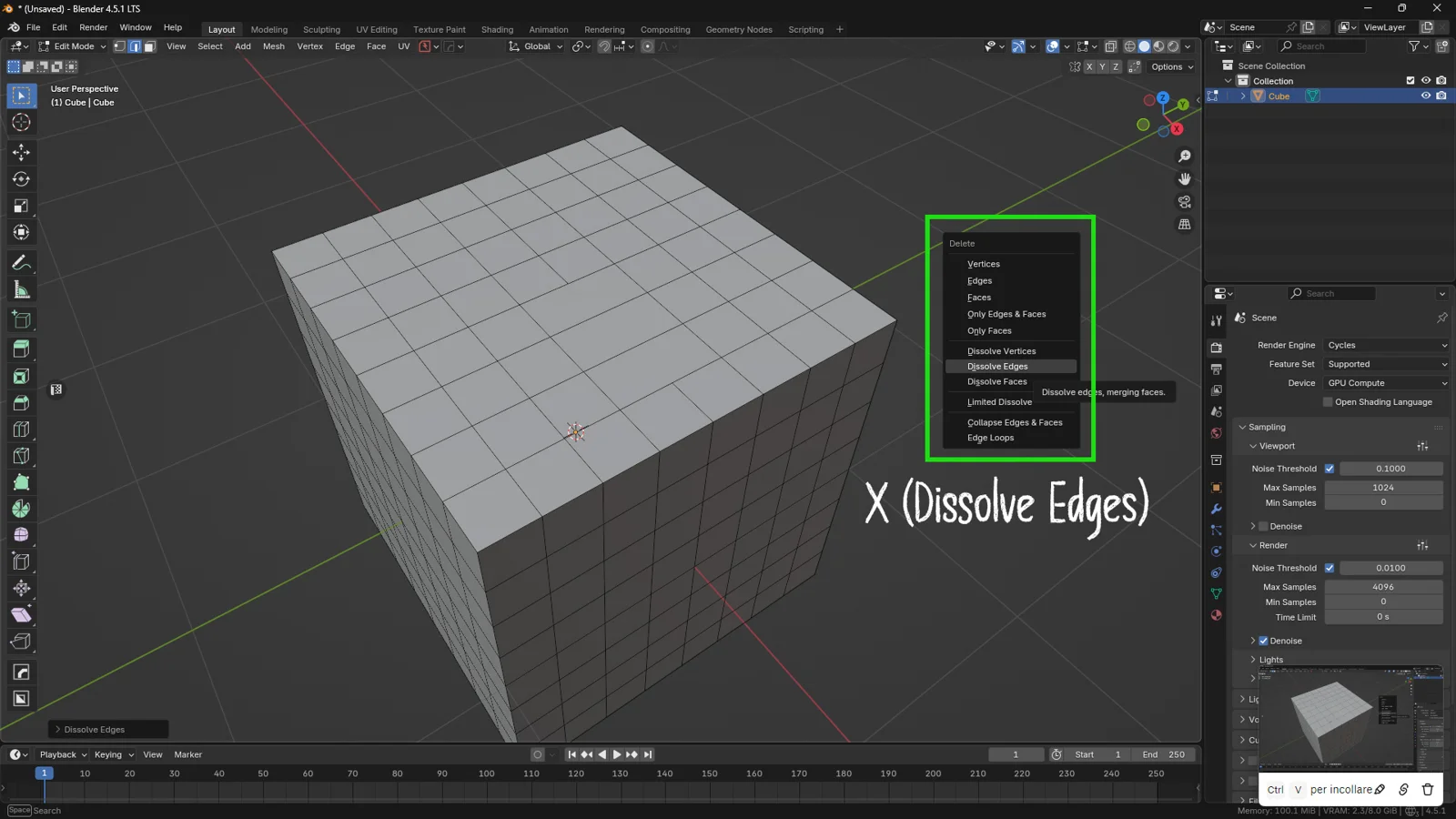The width and height of the screenshot is (1456, 819).
Task: Enable Open Shading Language checkbox
Action: pyautogui.click(x=1328, y=402)
